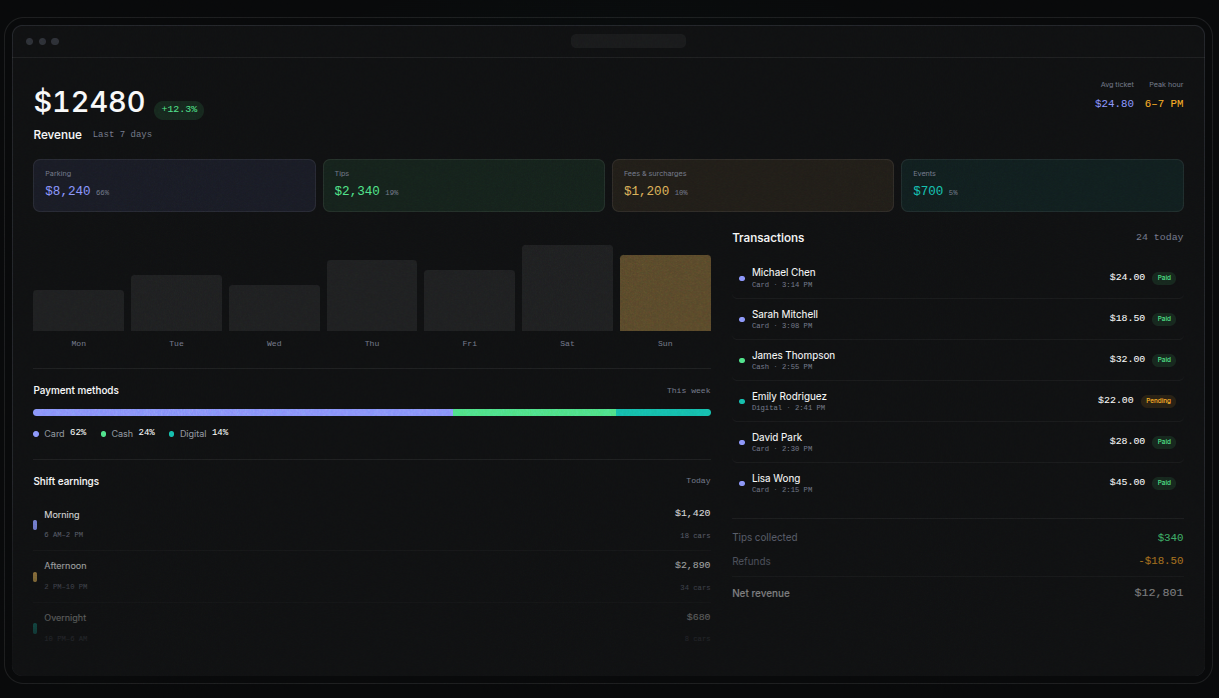
Task: Select the Morning shift row
Action: [x=372, y=524]
